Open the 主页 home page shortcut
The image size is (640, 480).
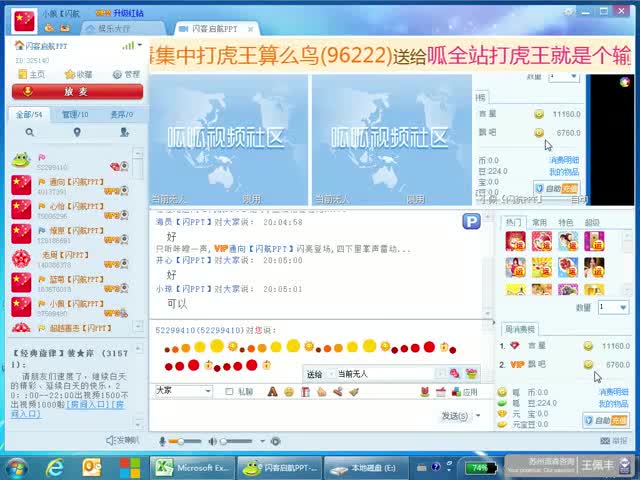click(32, 74)
